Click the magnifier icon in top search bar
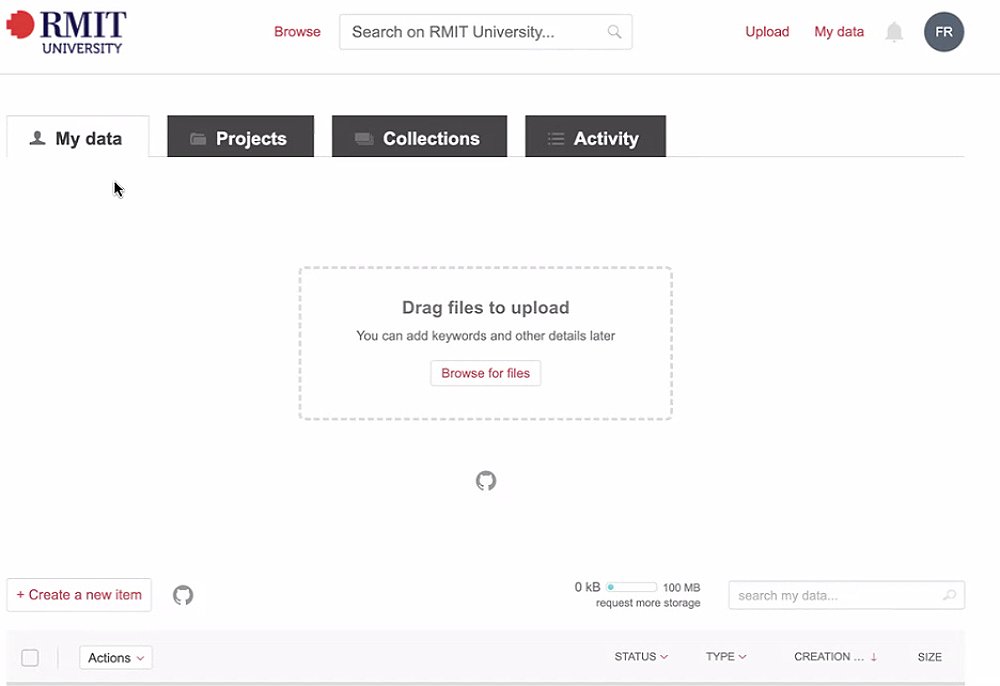The width and height of the screenshot is (1000, 686). [x=614, y=32]
